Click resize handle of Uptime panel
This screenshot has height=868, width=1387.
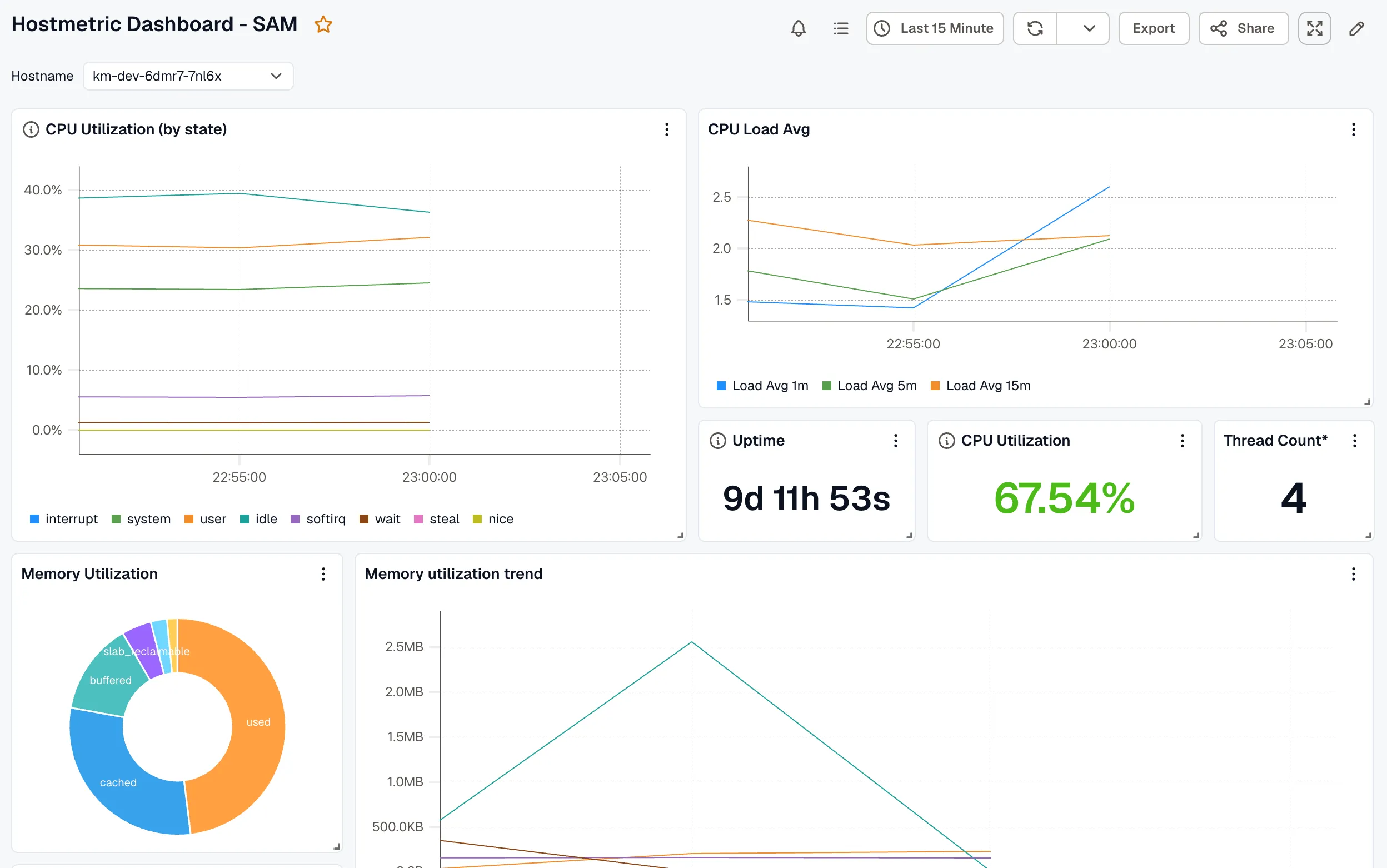click(909, 535)
